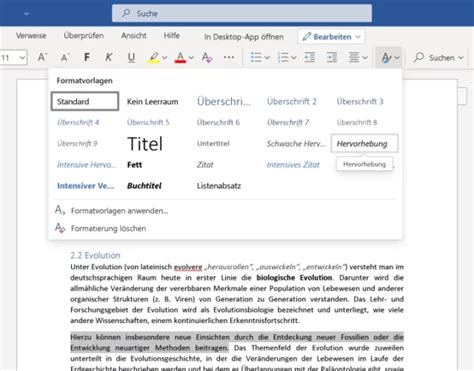Expand the bullet list style dropdown
The width and height of the screenshot is (474, 371).
[267, 58]
